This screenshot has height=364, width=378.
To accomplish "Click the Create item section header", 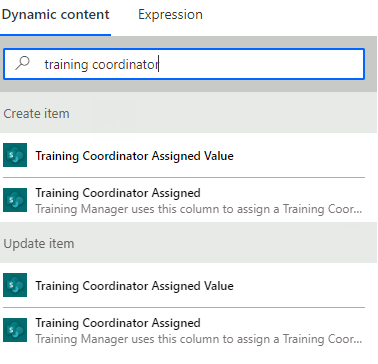I will (188, 113).
